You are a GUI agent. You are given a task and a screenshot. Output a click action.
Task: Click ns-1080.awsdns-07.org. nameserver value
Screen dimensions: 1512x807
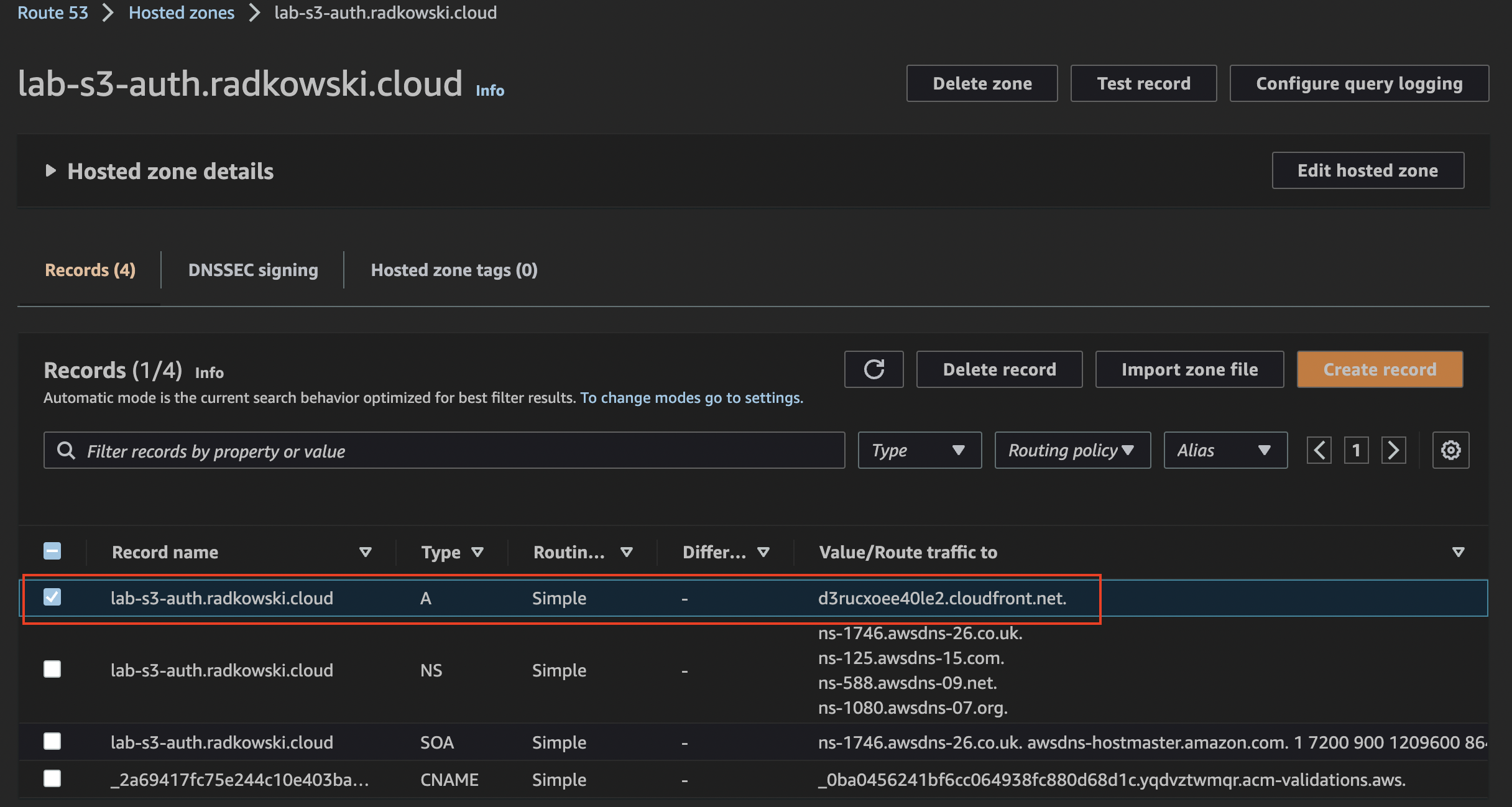point(913,708)
